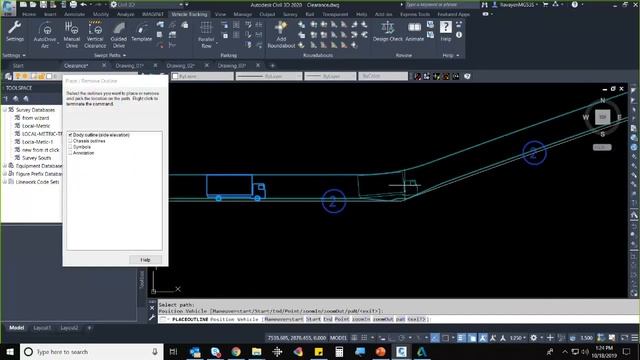
Task: Click Windows taskbar search box
Action: (x=92, y=351)
